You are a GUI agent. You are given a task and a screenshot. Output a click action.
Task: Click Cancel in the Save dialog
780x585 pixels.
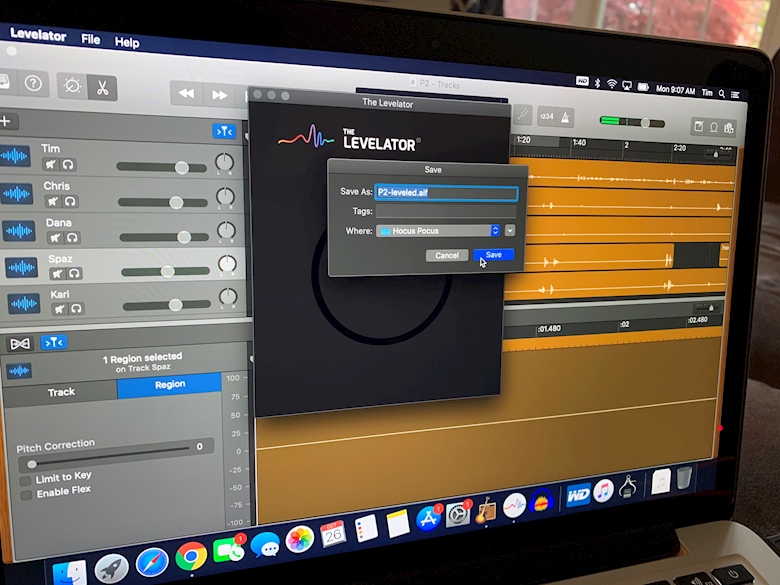click(x=447, y=256)
